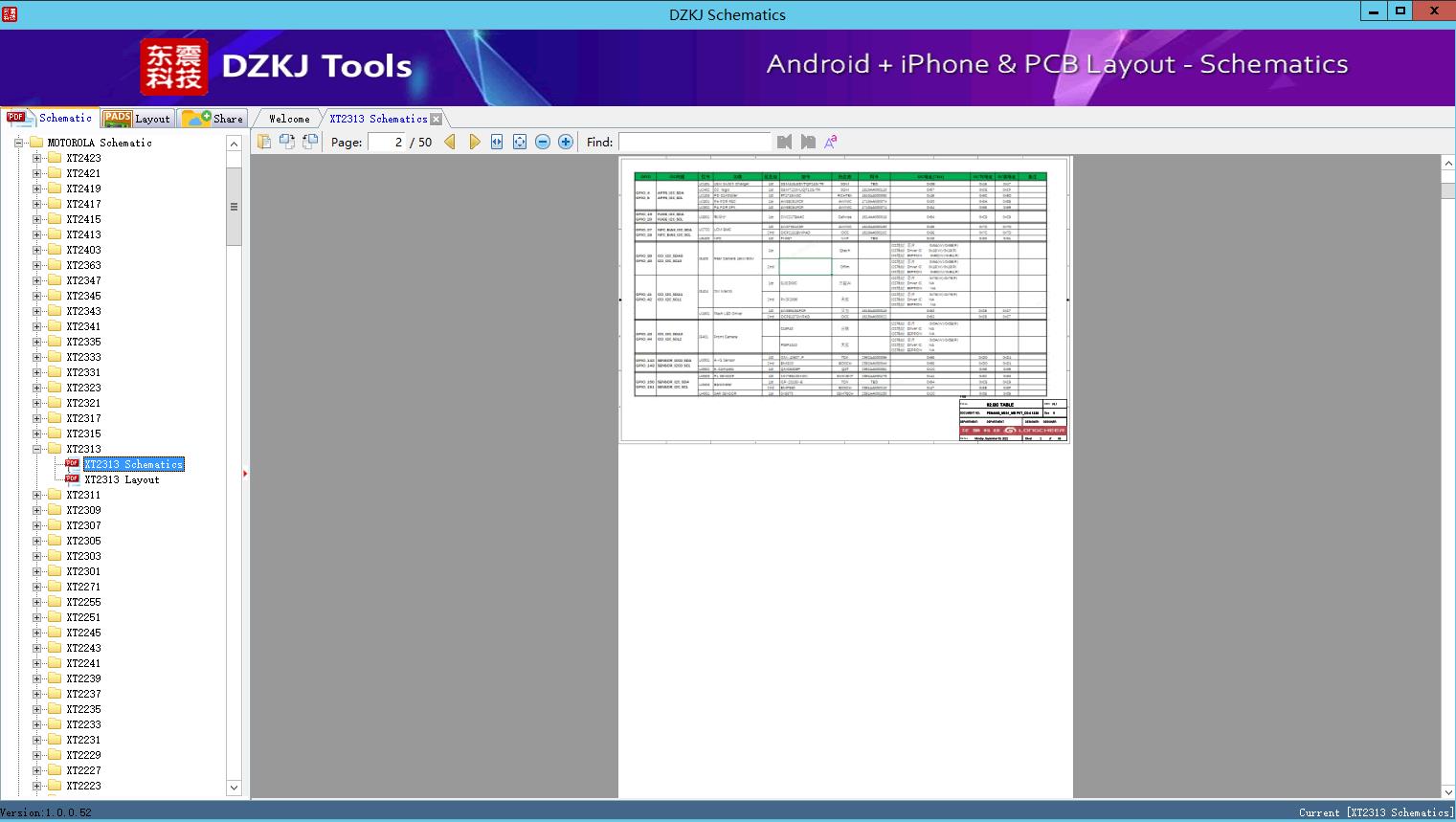Expand the XT2311 folder
This screenshot has height=822, width=1456.
coord(36,495)
